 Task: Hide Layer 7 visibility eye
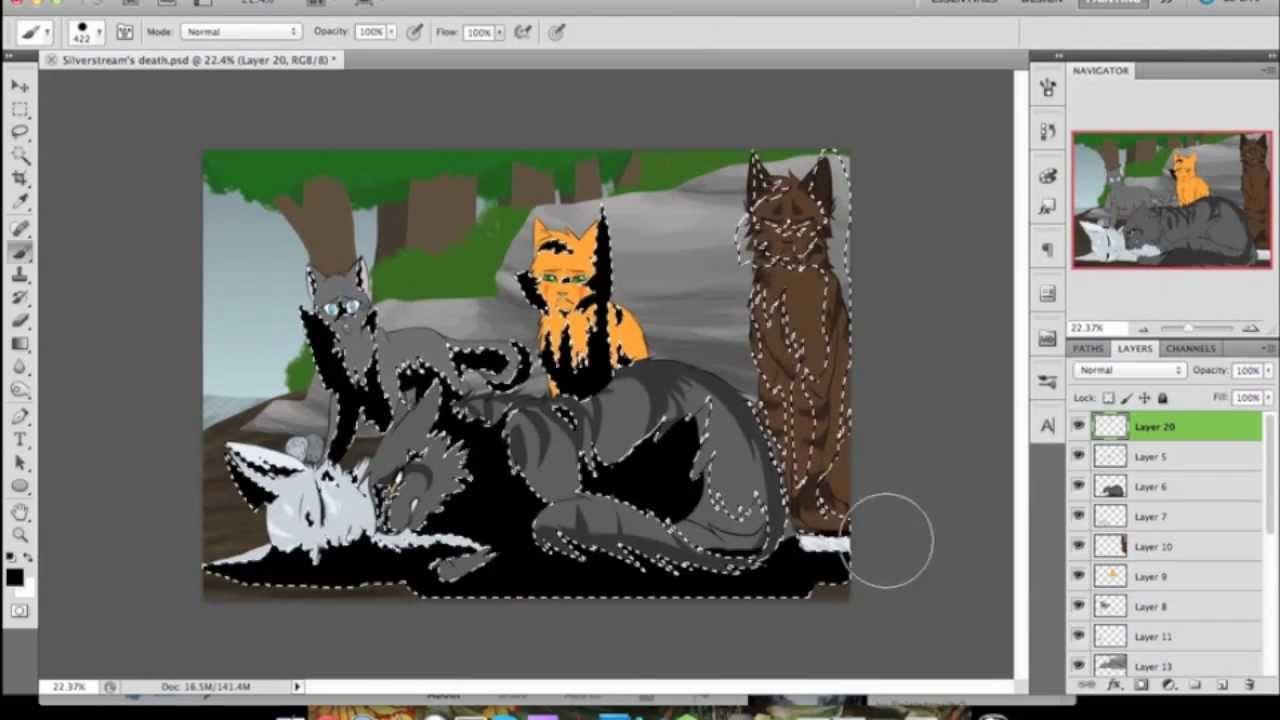click(1078, 517)
